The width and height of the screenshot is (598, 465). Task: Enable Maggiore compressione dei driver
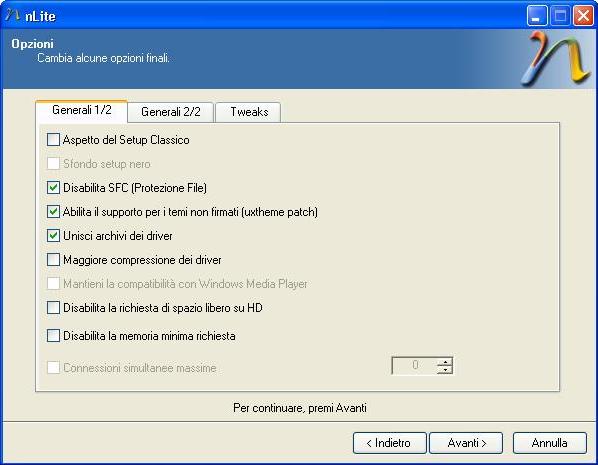pyautogui.click(x=53, y=260)
